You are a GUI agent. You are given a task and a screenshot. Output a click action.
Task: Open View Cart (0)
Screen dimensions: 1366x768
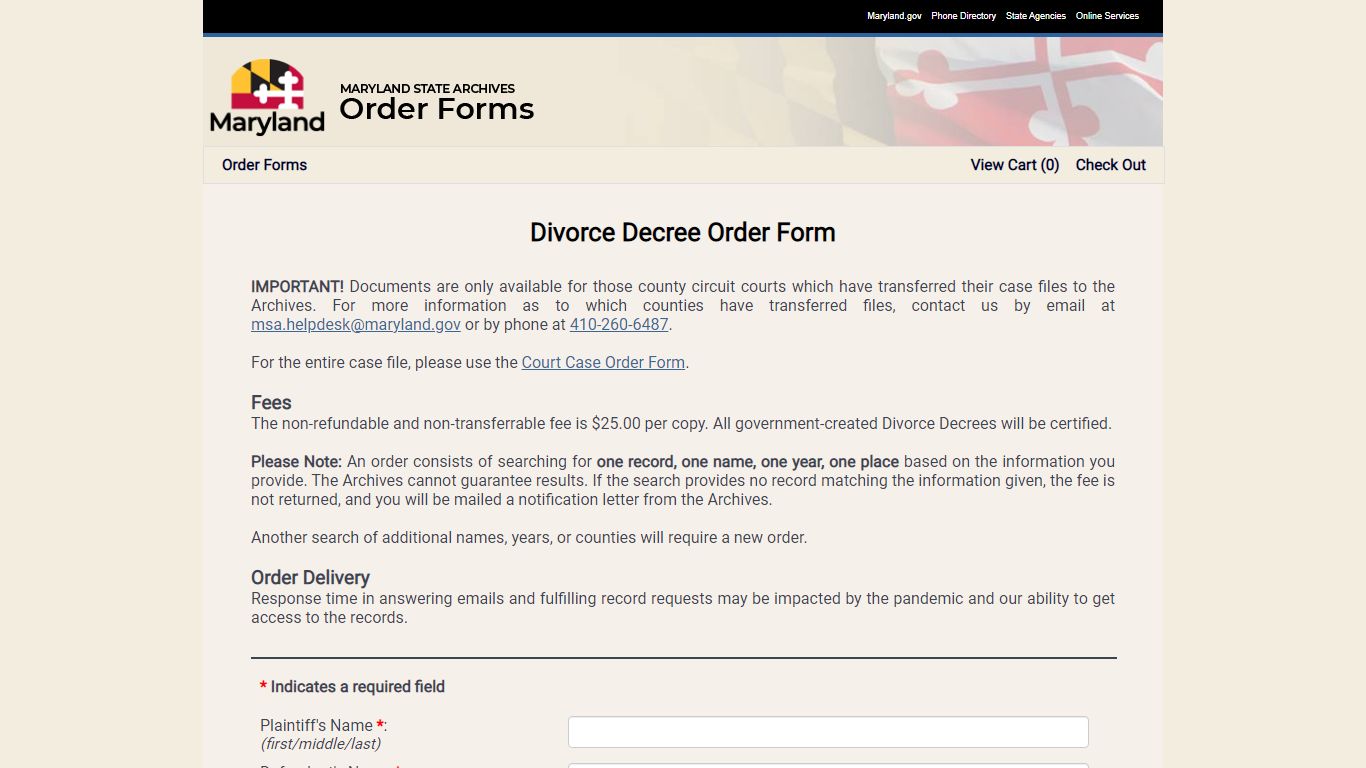point(1015,165)
